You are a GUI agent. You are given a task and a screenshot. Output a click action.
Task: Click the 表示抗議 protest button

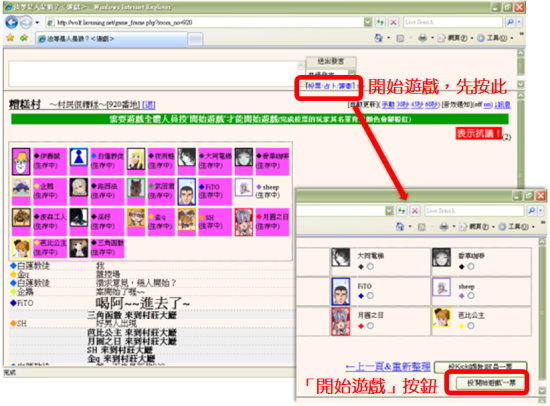pos(478,133)
